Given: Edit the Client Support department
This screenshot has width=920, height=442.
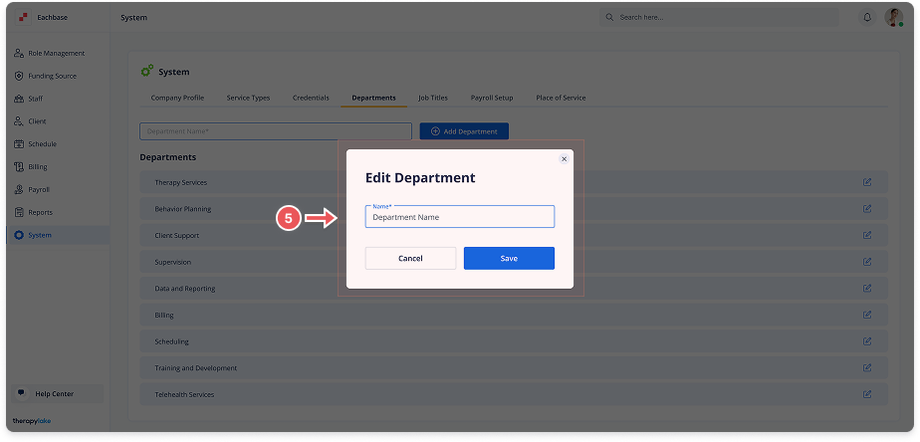Looking at the screenshot, I should (867, 235).
